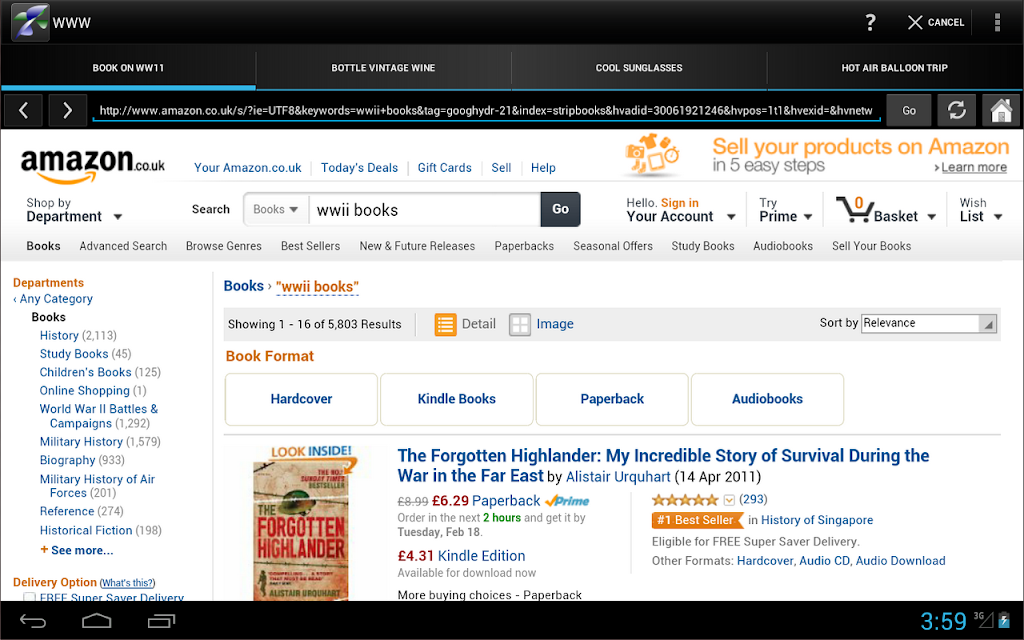Click the CANCEL button
Viewport: 1024px width, 640px height.
point(936,22)
